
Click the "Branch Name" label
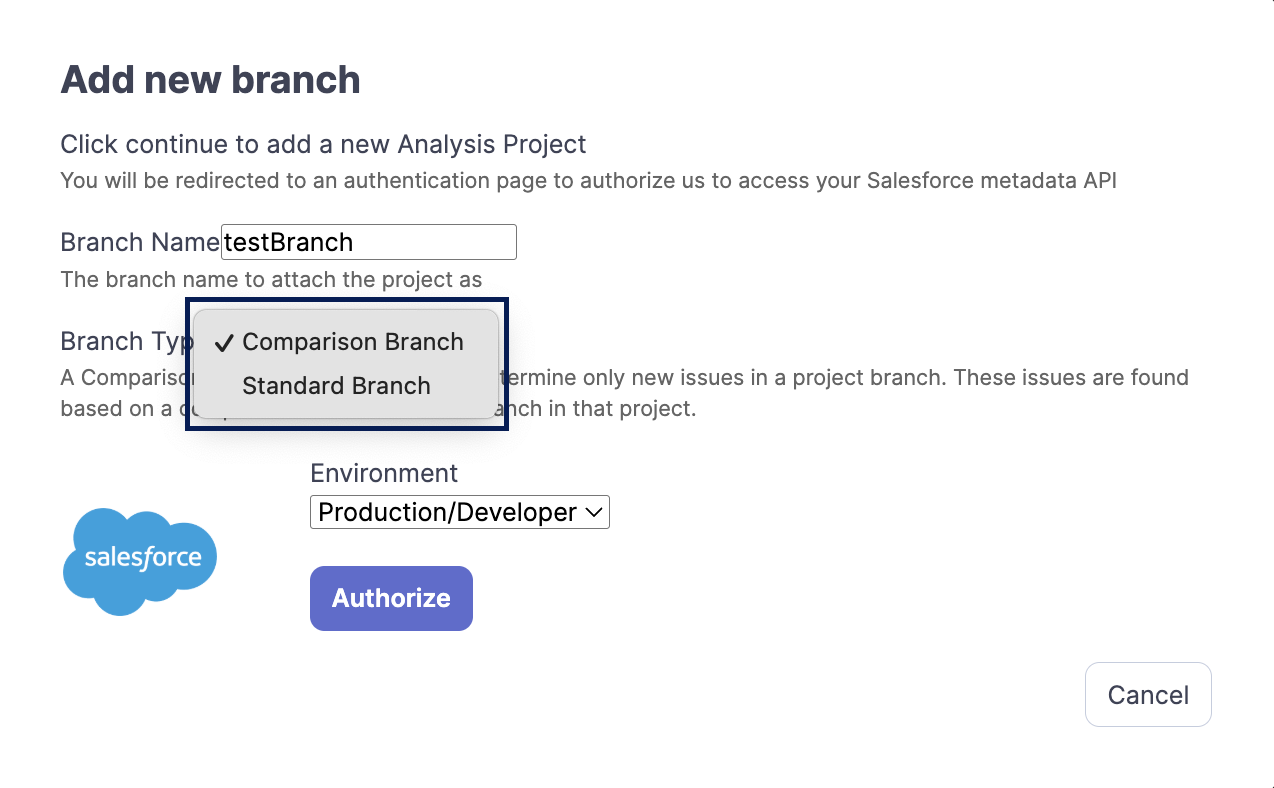[140, 242]
